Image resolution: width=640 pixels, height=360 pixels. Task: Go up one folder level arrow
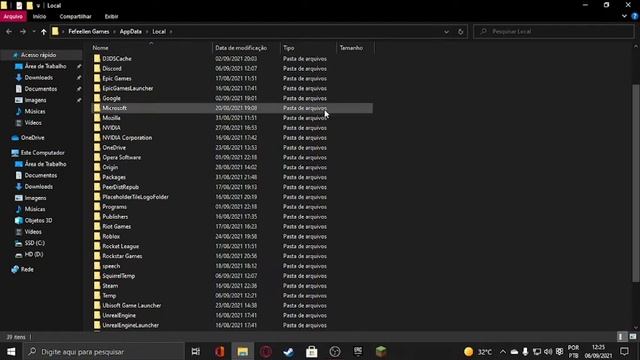tap(44, 31)
